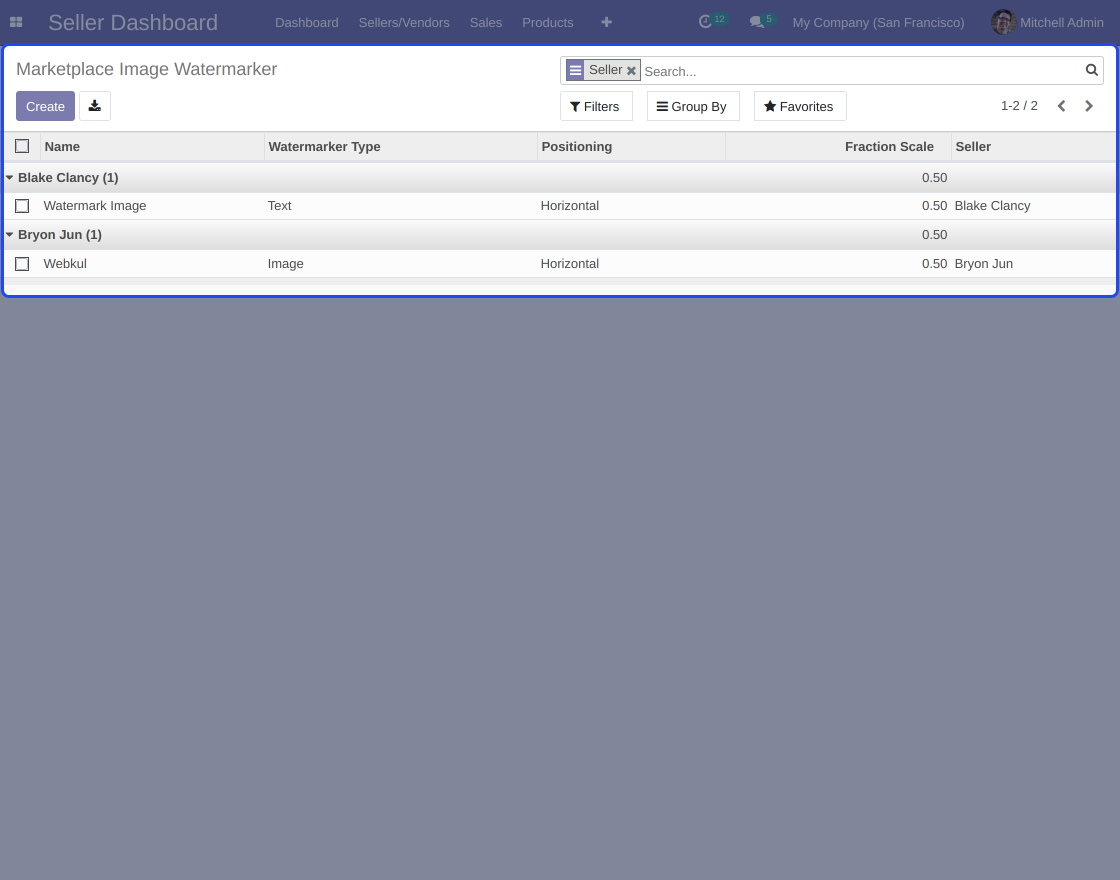Open the Filters dropdown
This screenshot has height=880, width=1120.
596,106
